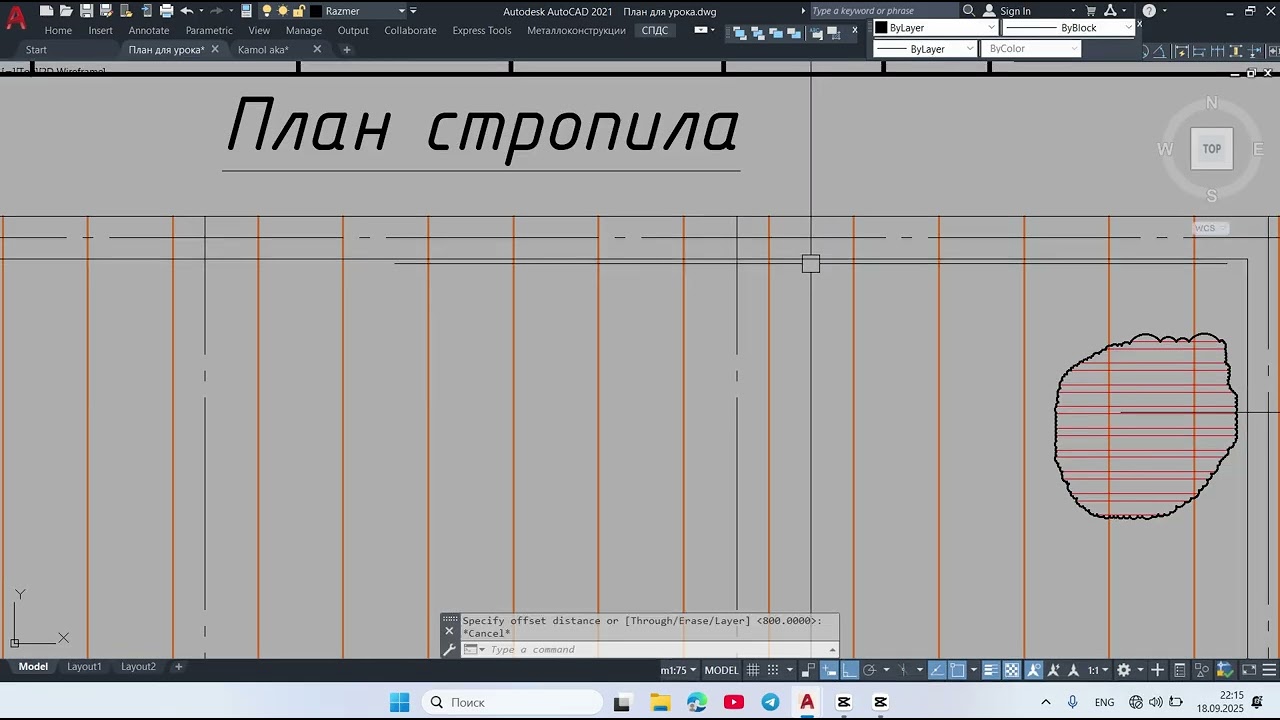This screenshot has width=1280, height=720.
Task: Open the undo history dropdown arrow
Action: [201, 11]
